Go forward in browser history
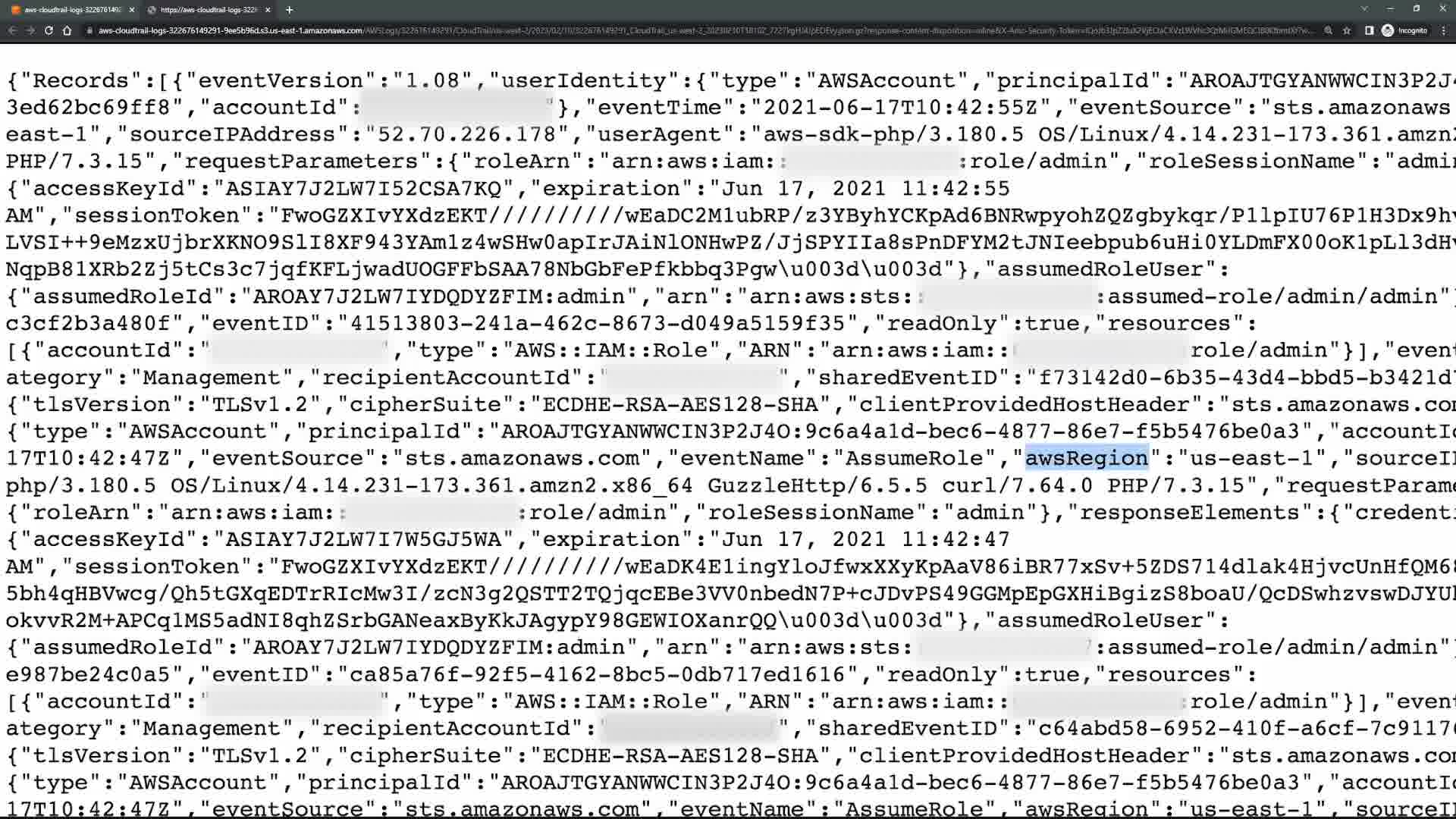Image resolution: width=1456 pixels, height=819 pixels. [30, 30]
